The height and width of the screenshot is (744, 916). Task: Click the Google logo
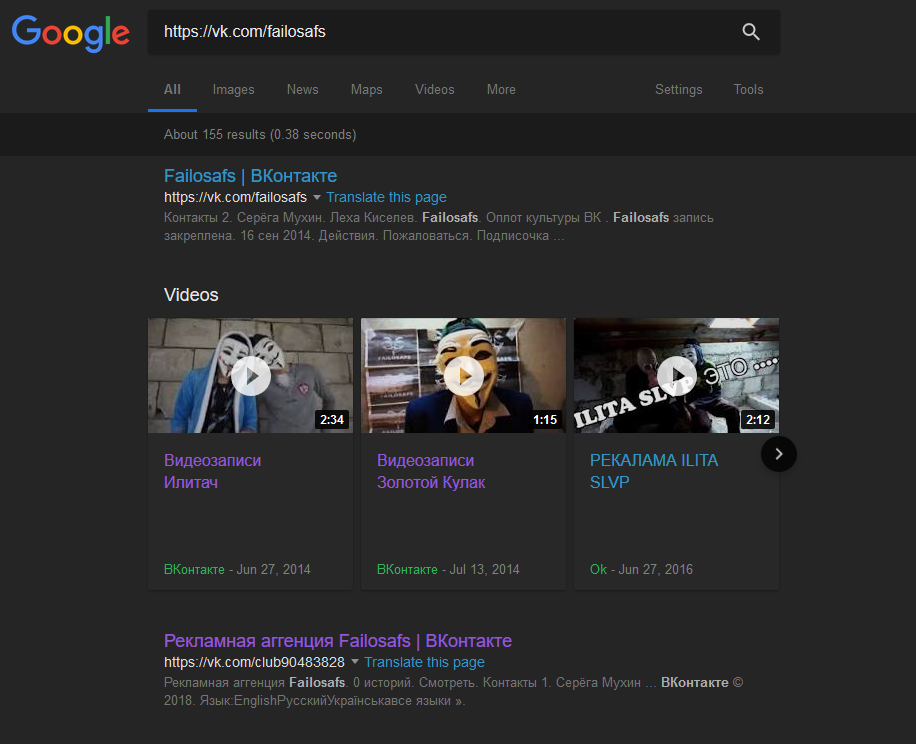pyautogui.click(x=71, y=33)
